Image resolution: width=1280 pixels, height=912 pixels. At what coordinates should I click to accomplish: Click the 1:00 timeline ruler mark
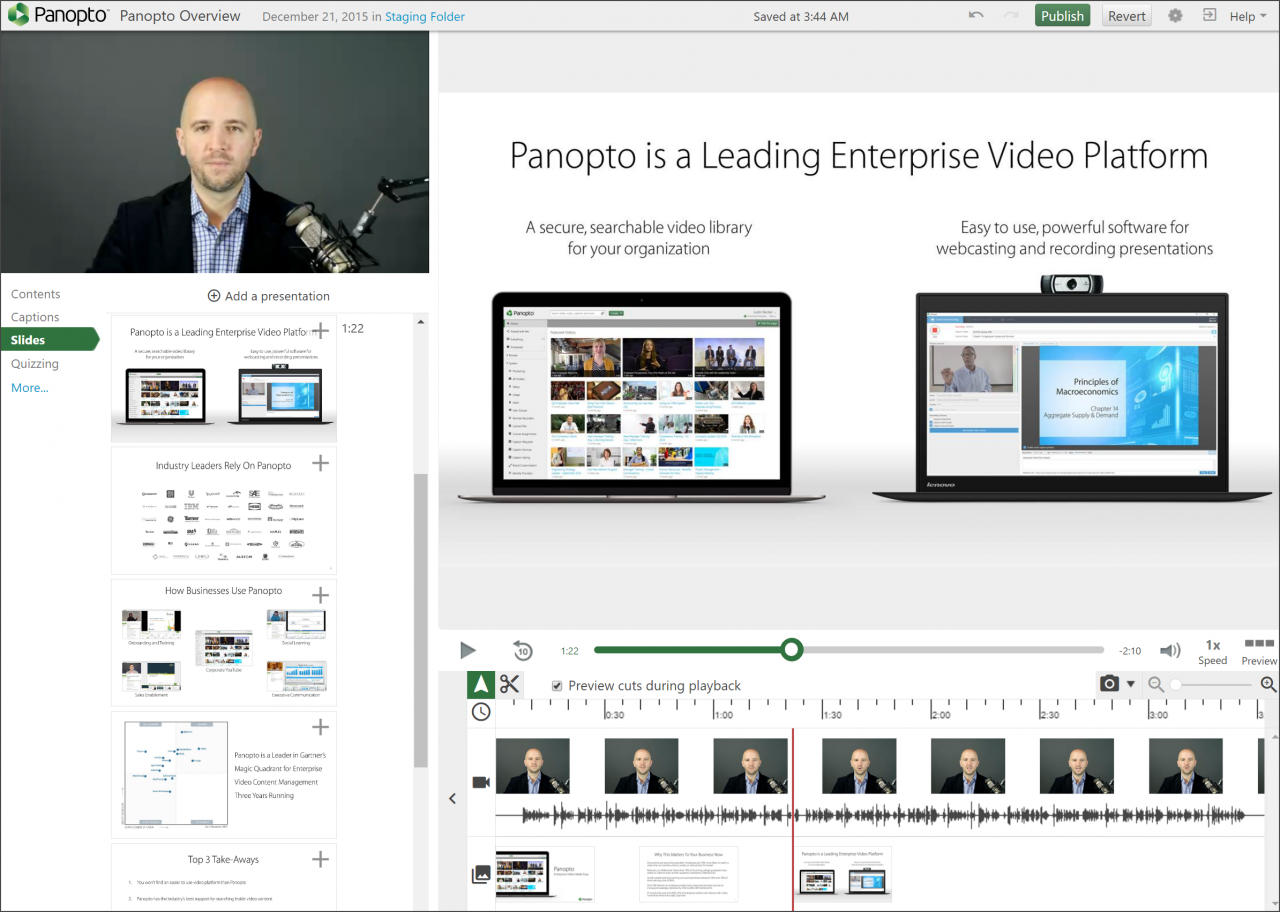[x=722, y=714]
